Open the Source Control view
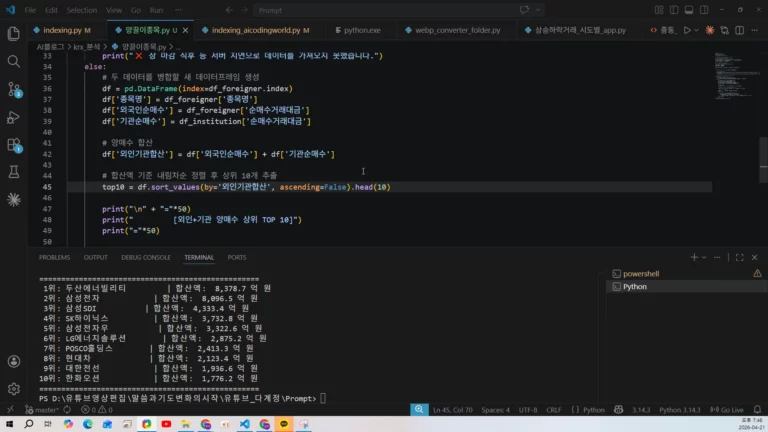The image size is (768, 432). click(14, 89)
